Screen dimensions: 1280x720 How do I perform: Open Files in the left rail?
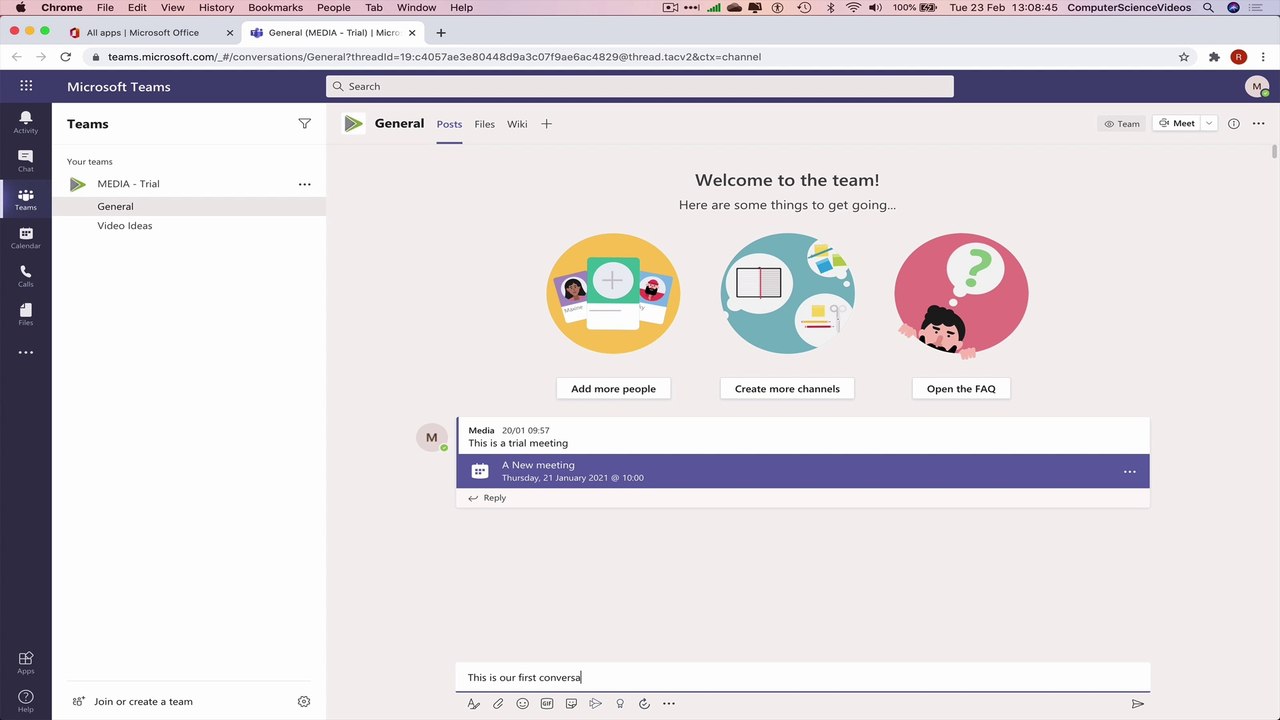26,315
